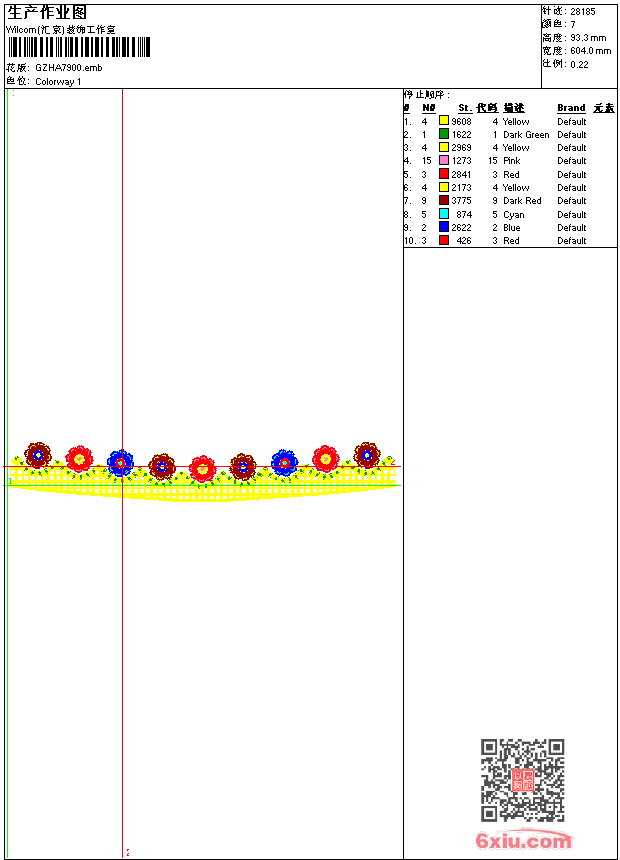
Task: Select stitch count "3775" in the Dark Red row
Action: tap(461, 201)
